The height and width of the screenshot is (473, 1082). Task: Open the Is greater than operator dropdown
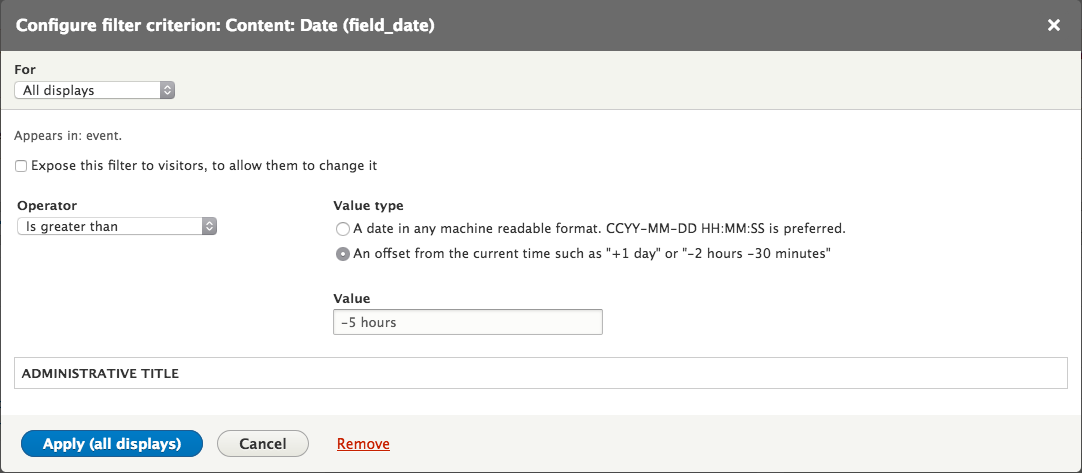click(117, 226)
